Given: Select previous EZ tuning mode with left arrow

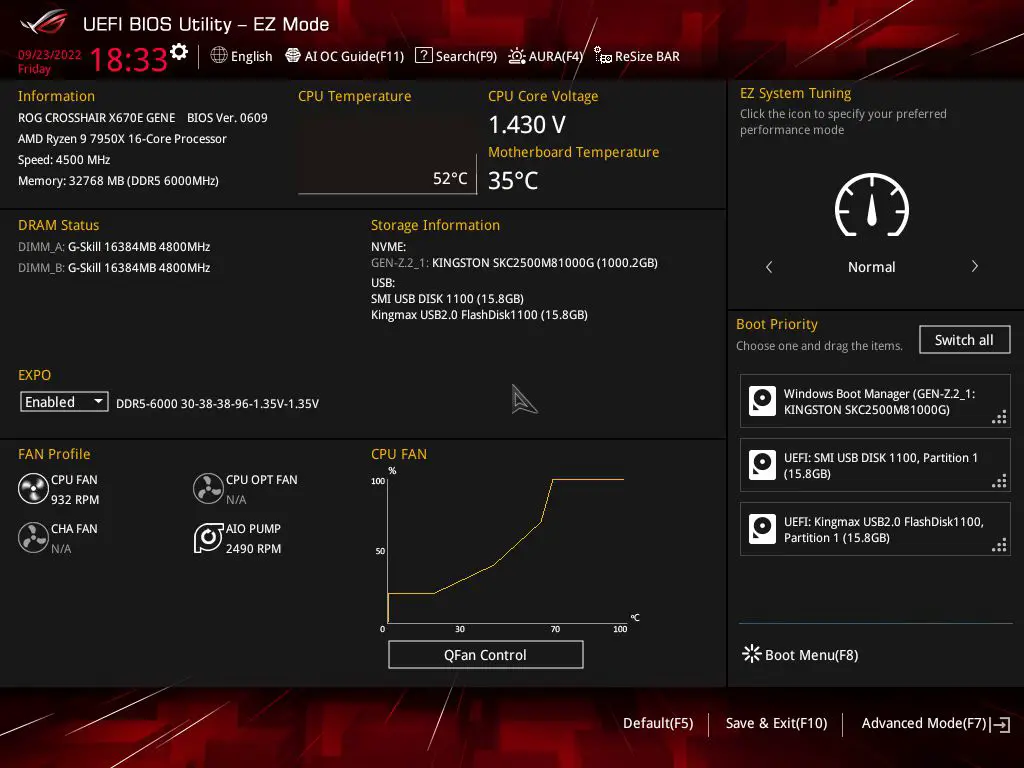Looking at the screenshot, I should 769,266.
